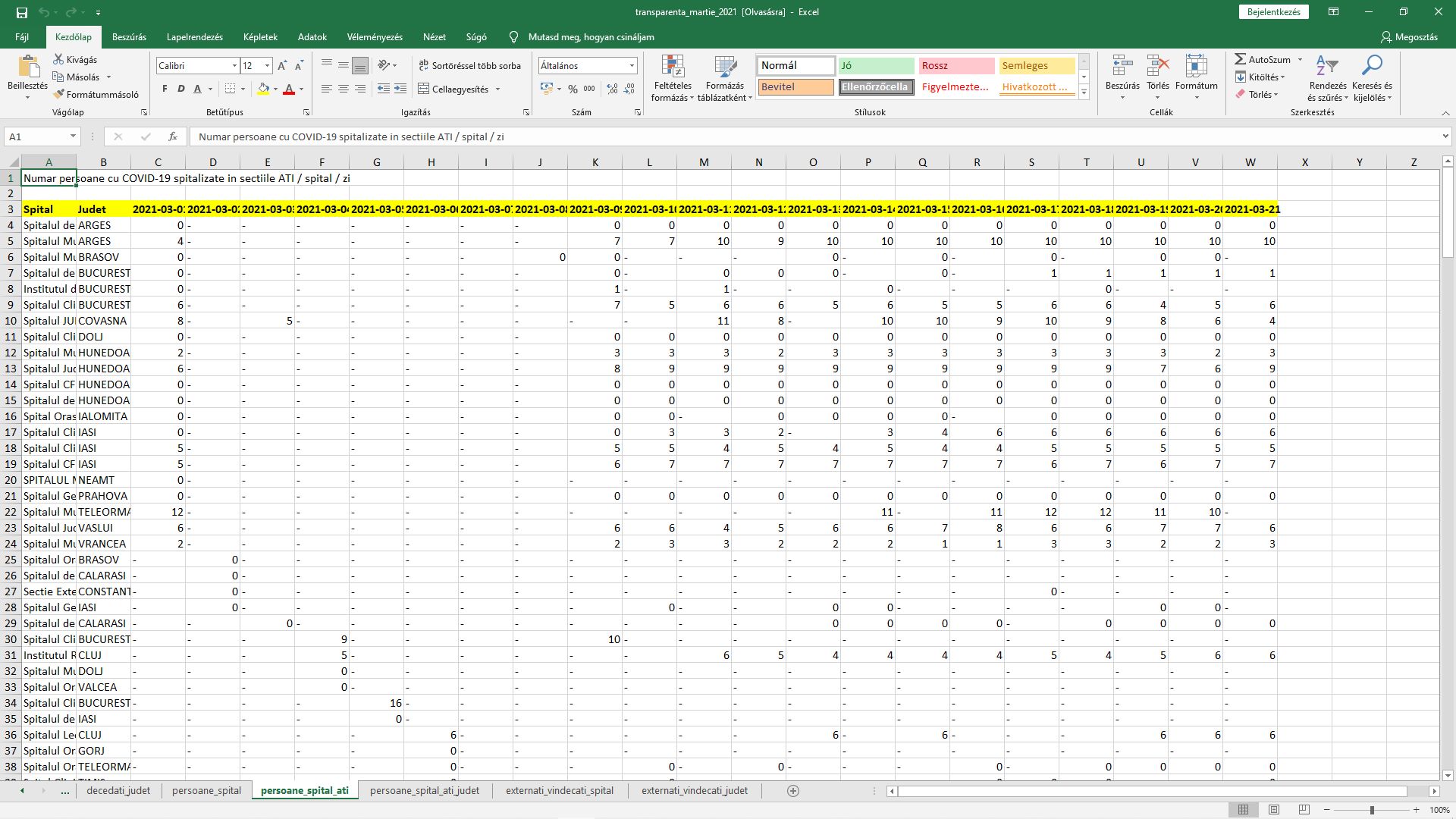This screenshot has height=819, width=1456.
Task: Switch to persoane_spital sheet tab
Action: coord(206,790)
